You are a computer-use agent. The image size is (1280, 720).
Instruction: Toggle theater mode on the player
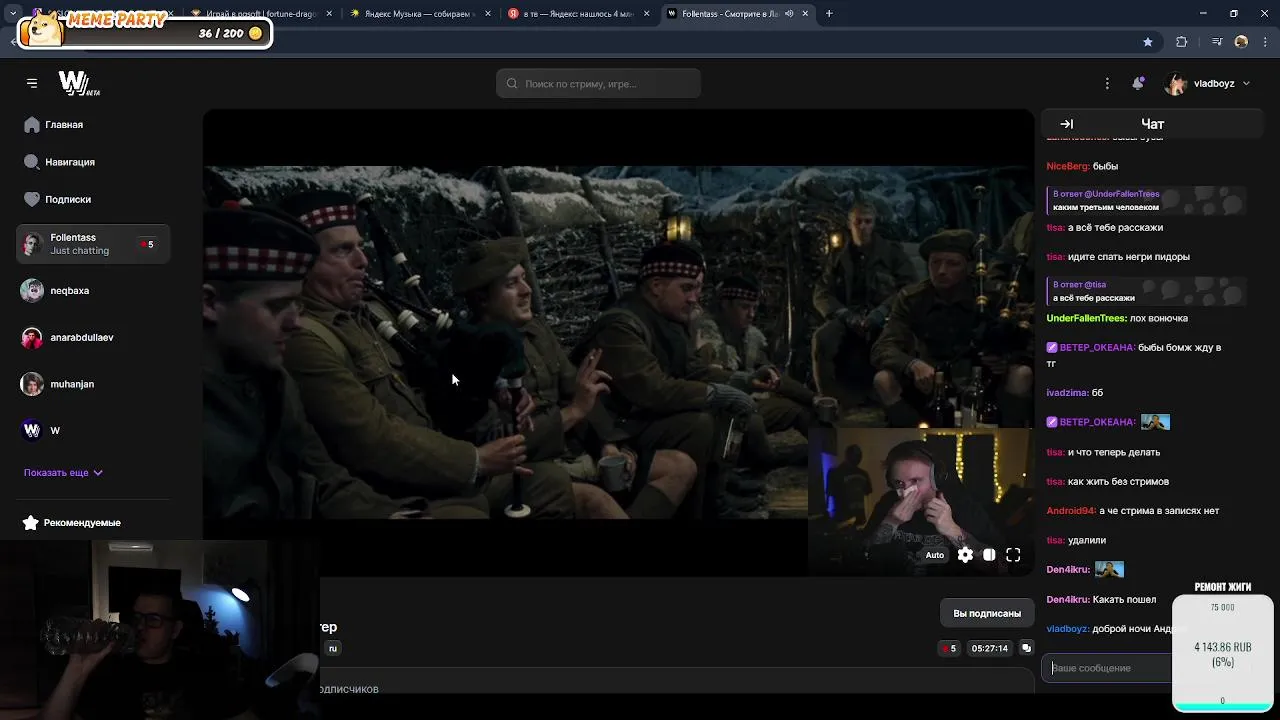(989, 555)
